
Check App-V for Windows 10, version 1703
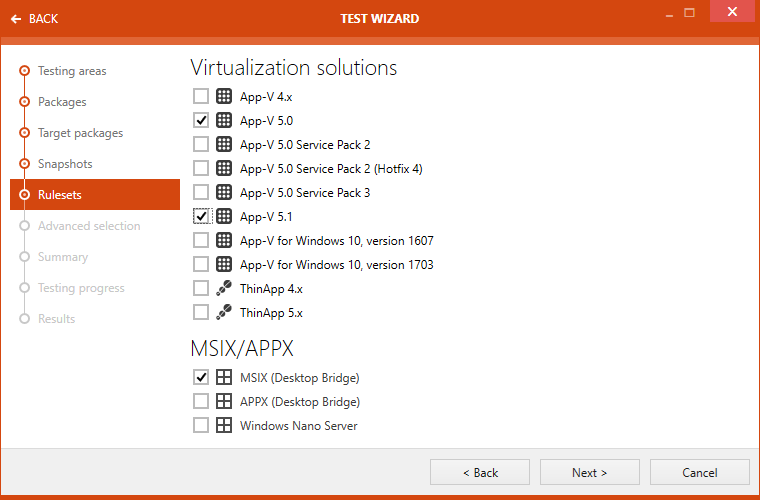(x=201, y=264)
